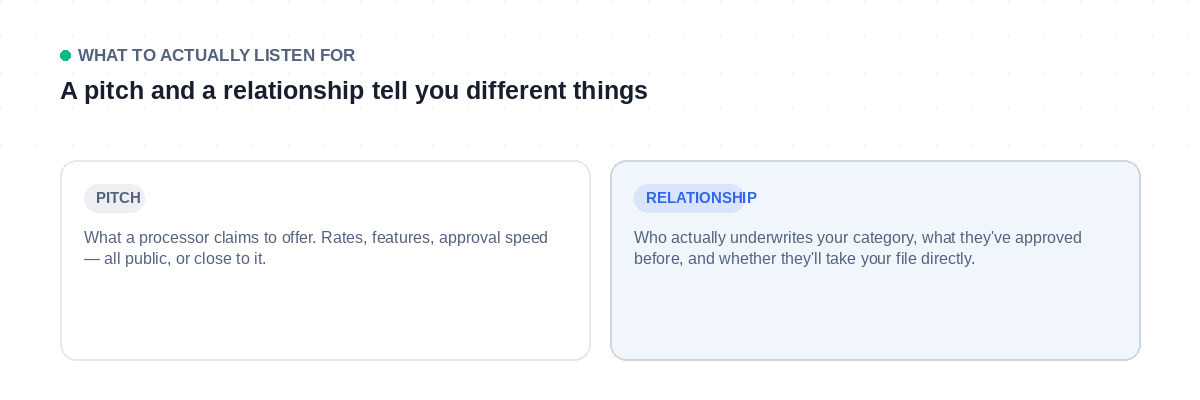Image resolution: width=1200 pixels, height=400 pixels.
Task: Select the PITCH badge label
Action: pos(115,198)
